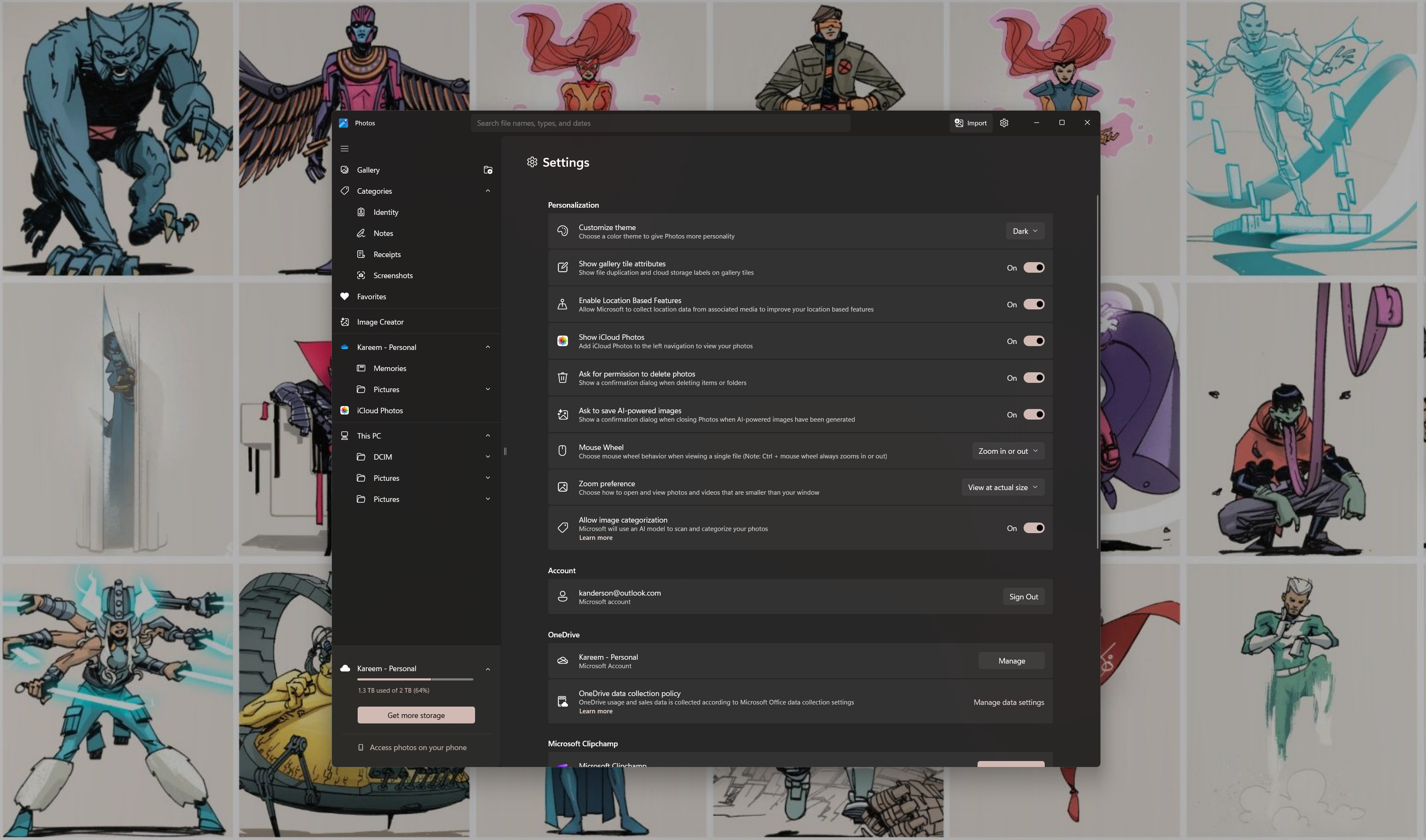Click the Receipts icon in sidebar

(361, 254)
